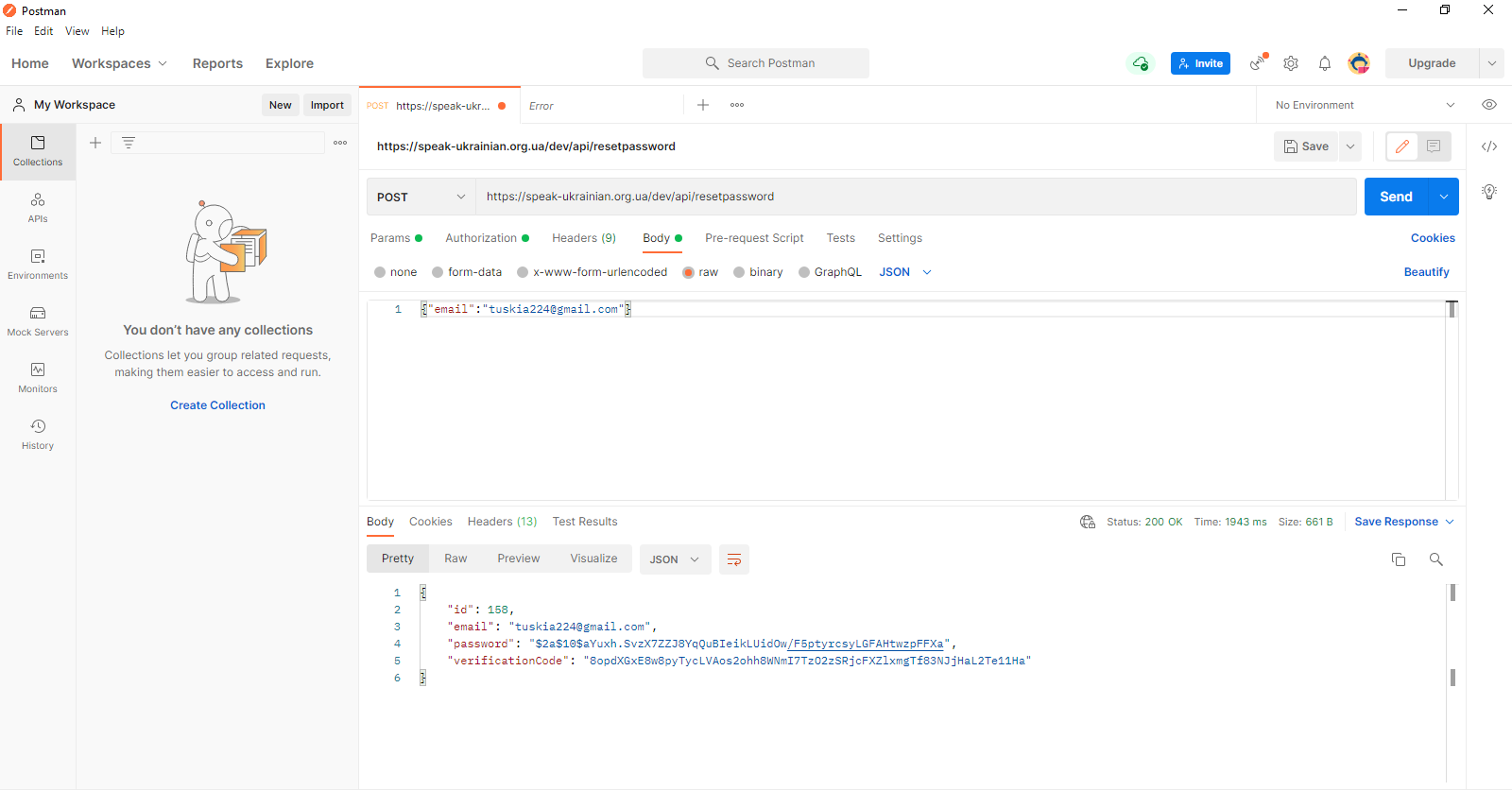This screenshot has height=791, width=1512.
Task: Expand the Save options dropdown arrow
Action: pyautogui.click(x=1350, y=146)
